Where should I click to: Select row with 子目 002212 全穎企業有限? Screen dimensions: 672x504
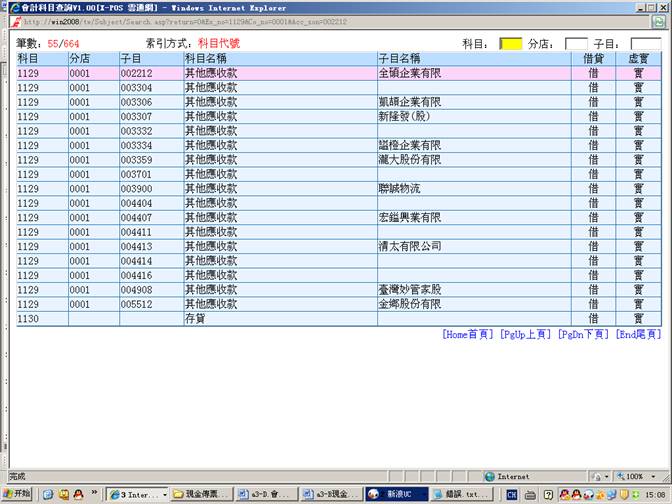300,73
